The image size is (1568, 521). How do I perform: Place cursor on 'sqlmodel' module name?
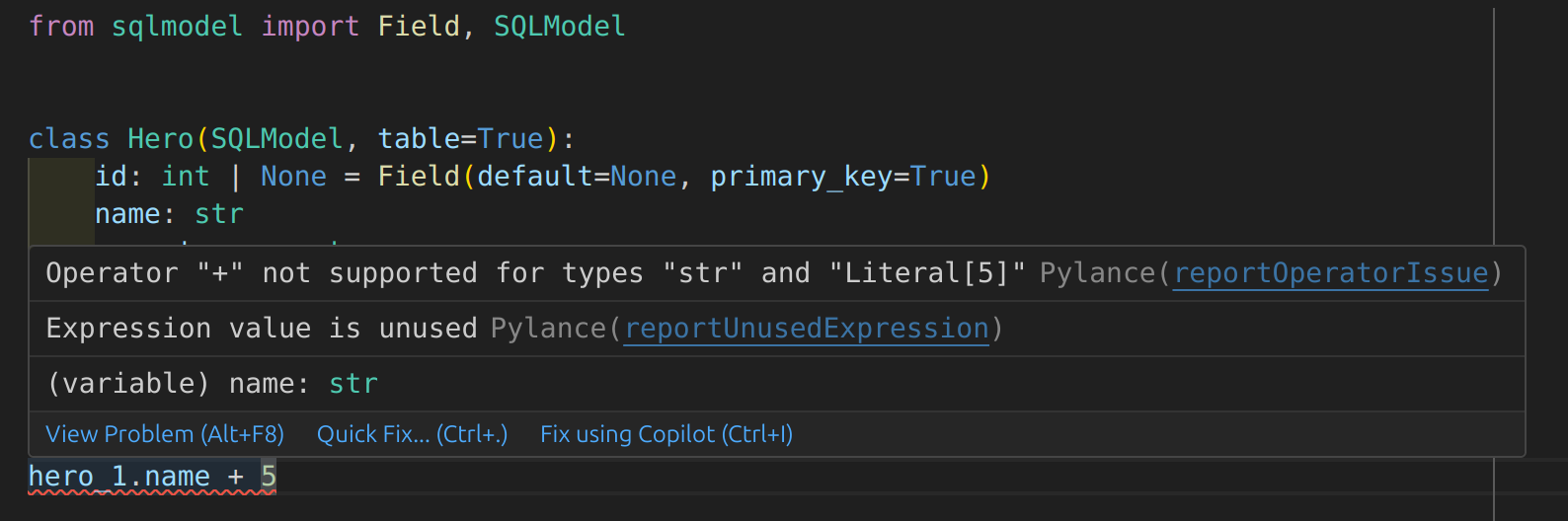coord(177,27)
